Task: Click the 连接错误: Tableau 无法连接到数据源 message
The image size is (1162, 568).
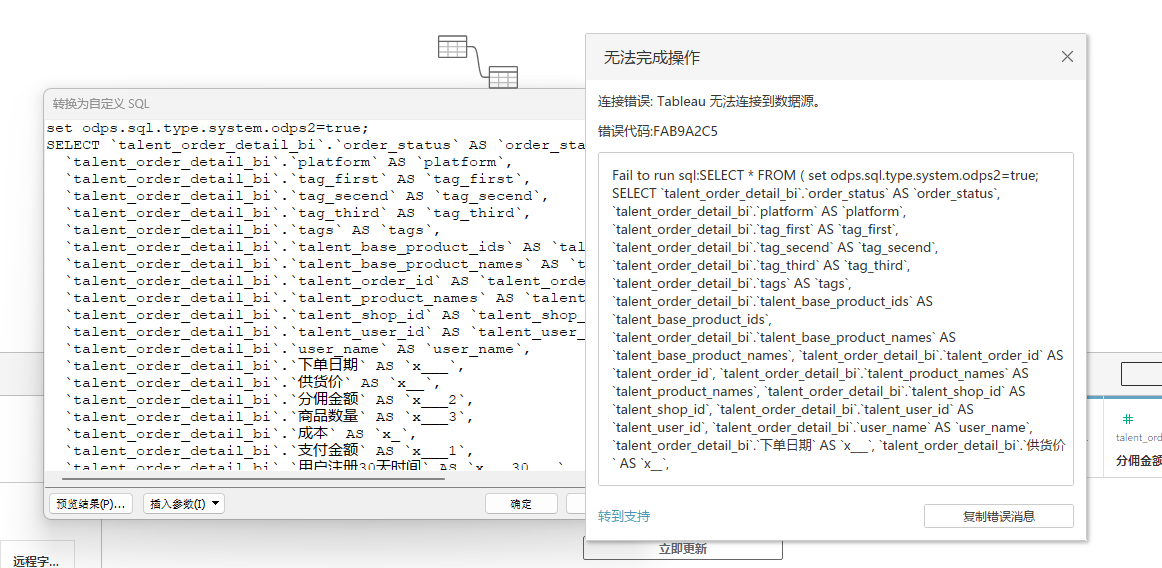Action: click(x=711, y=101)
